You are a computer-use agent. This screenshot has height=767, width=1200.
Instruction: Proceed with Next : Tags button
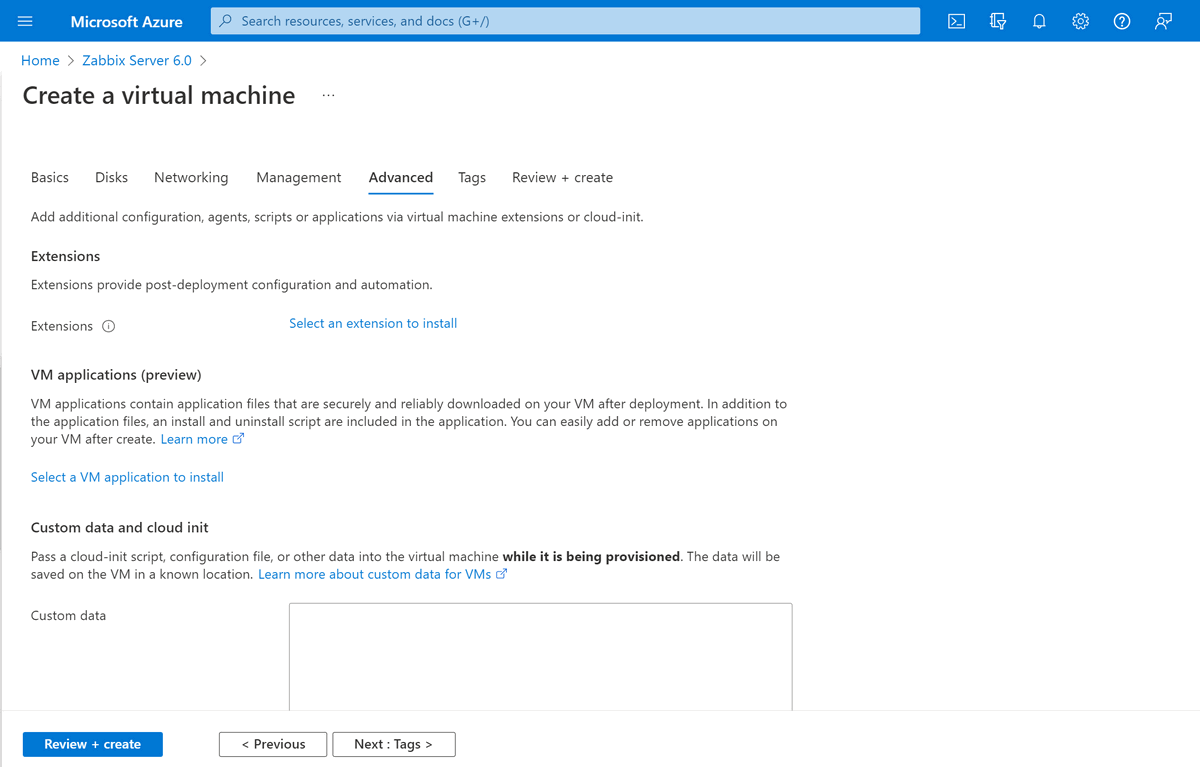click(x=394, y=744)
